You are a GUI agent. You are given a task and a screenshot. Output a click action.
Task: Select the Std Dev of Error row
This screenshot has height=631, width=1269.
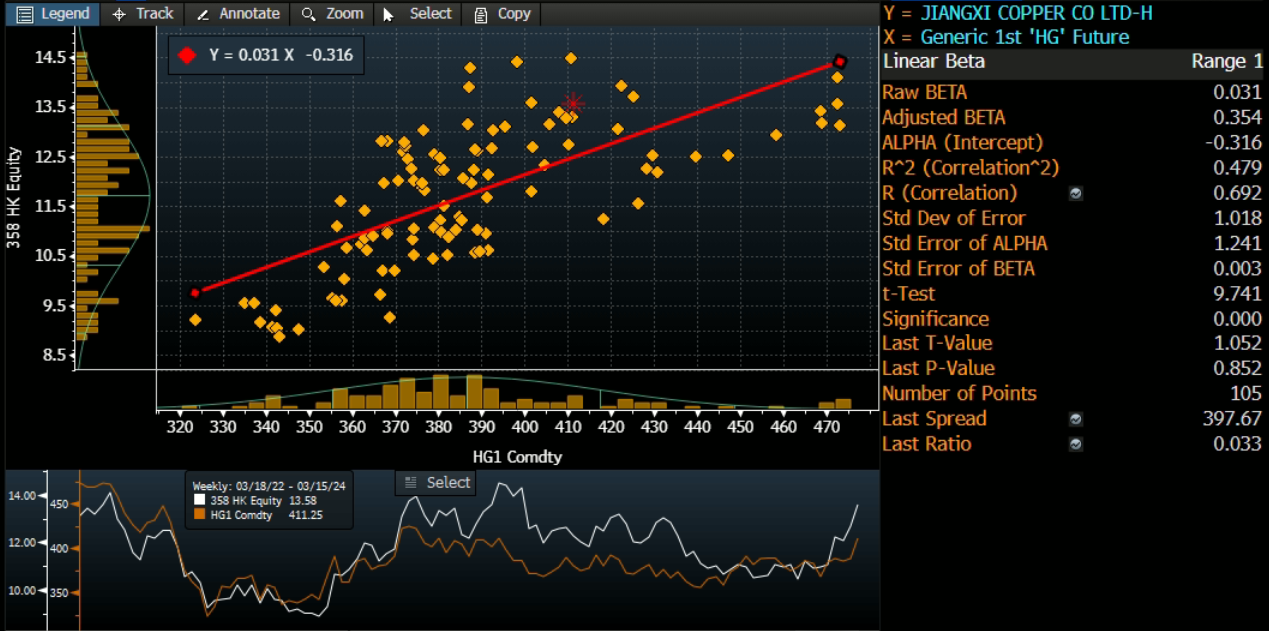point(1072,218)
